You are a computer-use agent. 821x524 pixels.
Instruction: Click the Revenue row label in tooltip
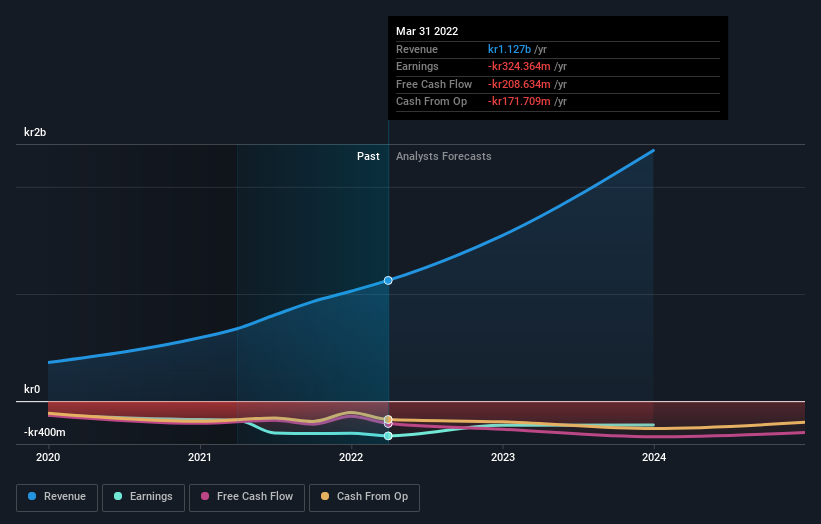[417, 49]
